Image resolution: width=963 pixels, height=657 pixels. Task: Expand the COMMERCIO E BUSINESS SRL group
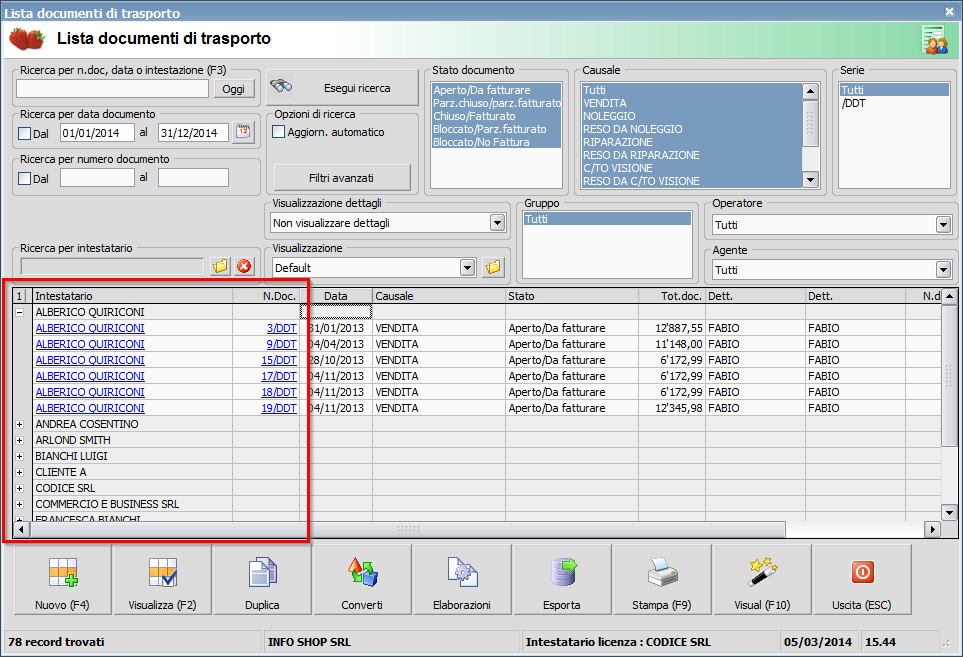20,504
